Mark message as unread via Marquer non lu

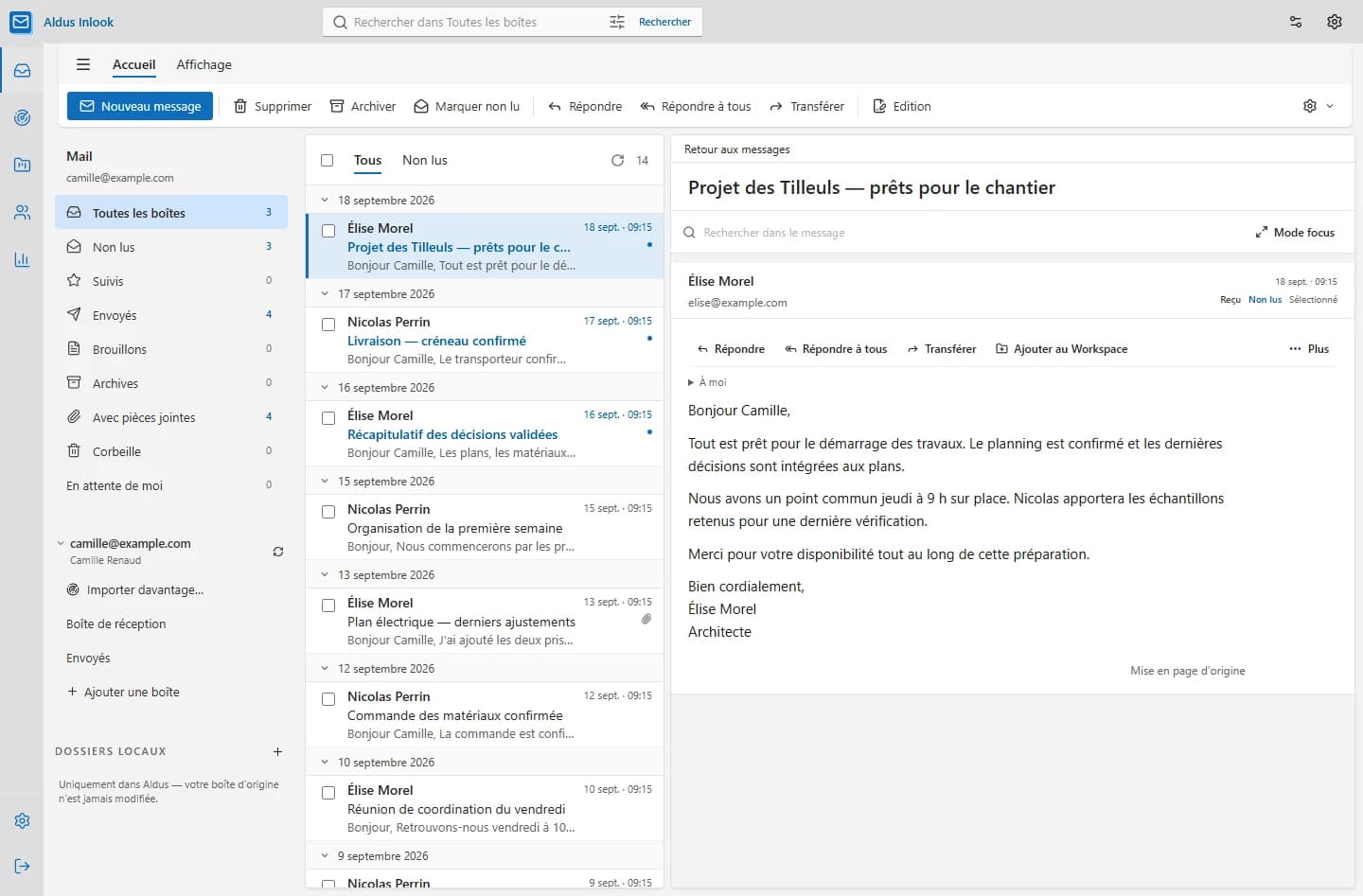click(x=467, y=106)
